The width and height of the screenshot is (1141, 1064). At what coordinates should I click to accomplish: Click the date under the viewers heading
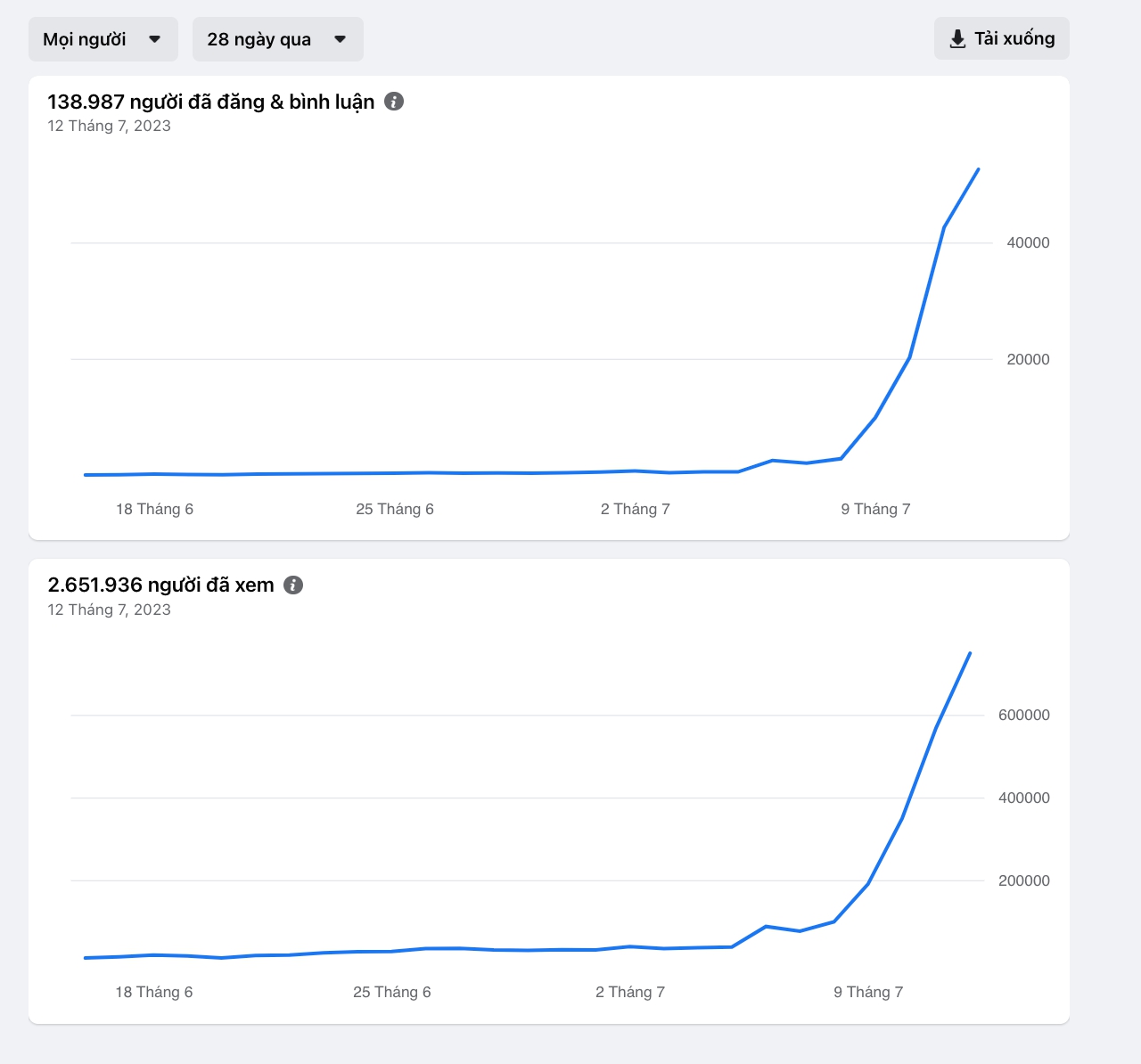point(109,610)
